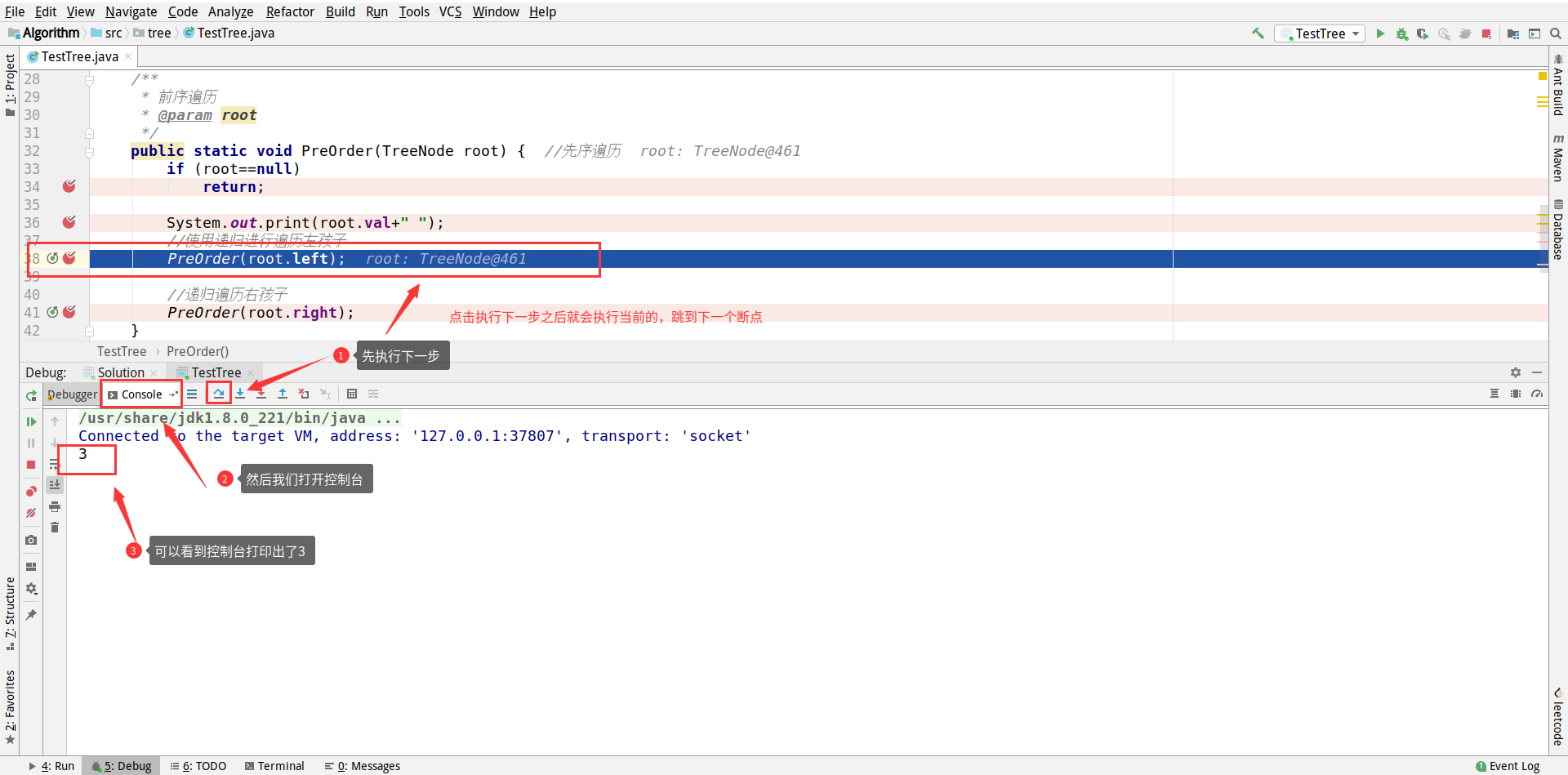
Task: Click the Force Step Into icon
Action: tap(261, 394)
